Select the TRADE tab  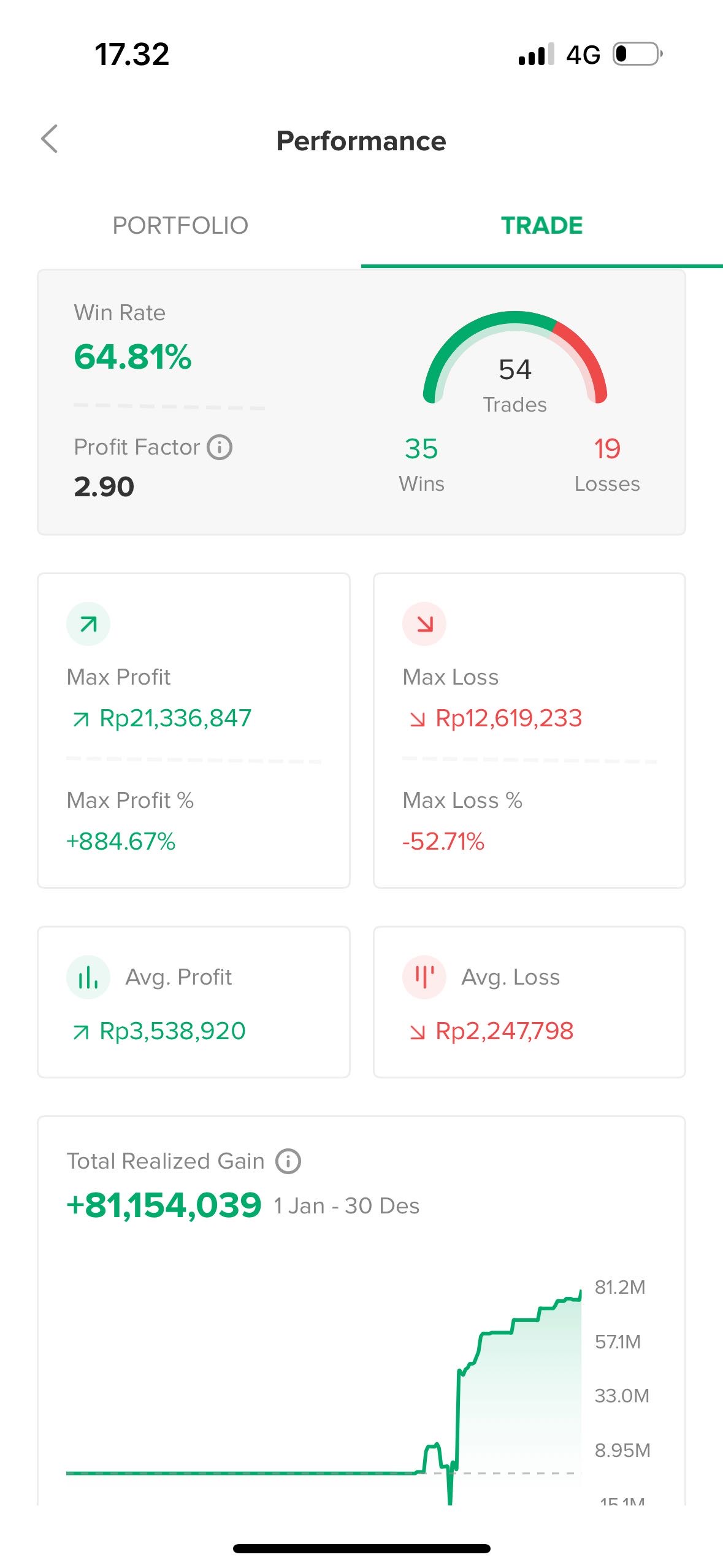click(541, 226)
